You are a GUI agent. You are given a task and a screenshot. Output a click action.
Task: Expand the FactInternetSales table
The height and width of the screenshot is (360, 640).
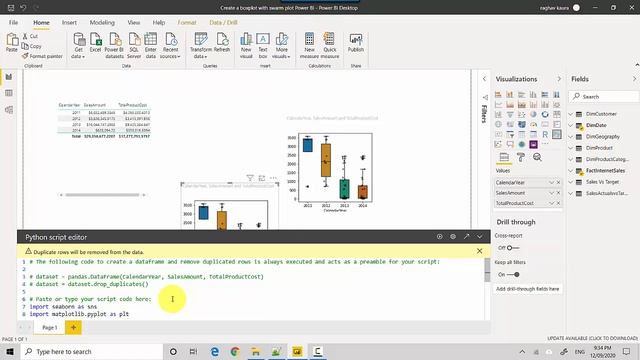pos(571,171)
